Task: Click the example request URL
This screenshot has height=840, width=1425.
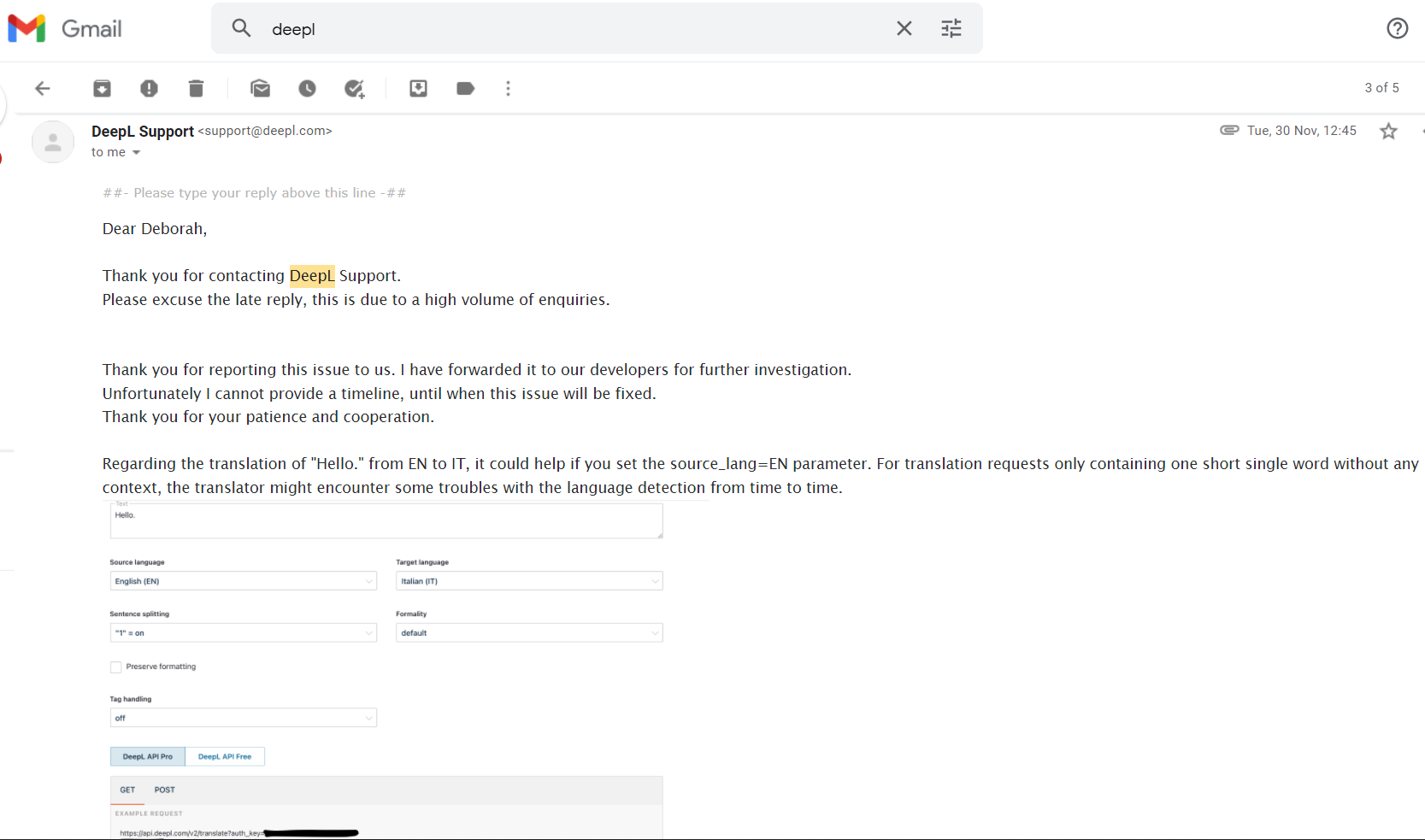Action: click(238, 832)
